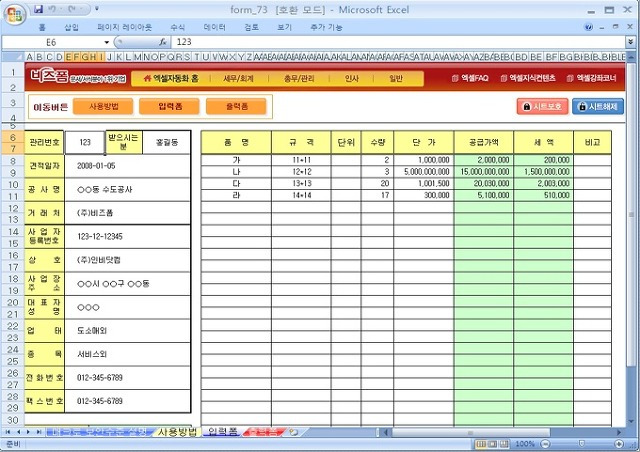Click the insert new worksheet icon
This screenshot has height=452, width=640.
coord(293,432)
